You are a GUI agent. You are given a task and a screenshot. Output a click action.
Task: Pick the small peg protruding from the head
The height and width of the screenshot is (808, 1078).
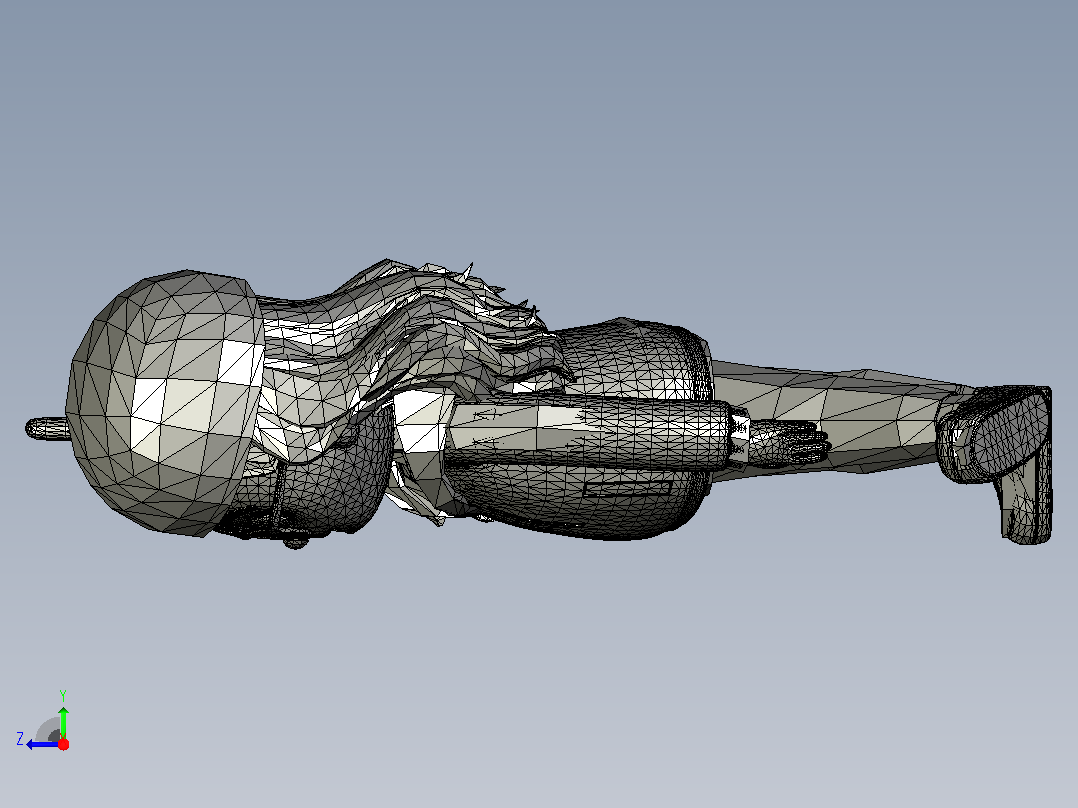tap(47, 428)
